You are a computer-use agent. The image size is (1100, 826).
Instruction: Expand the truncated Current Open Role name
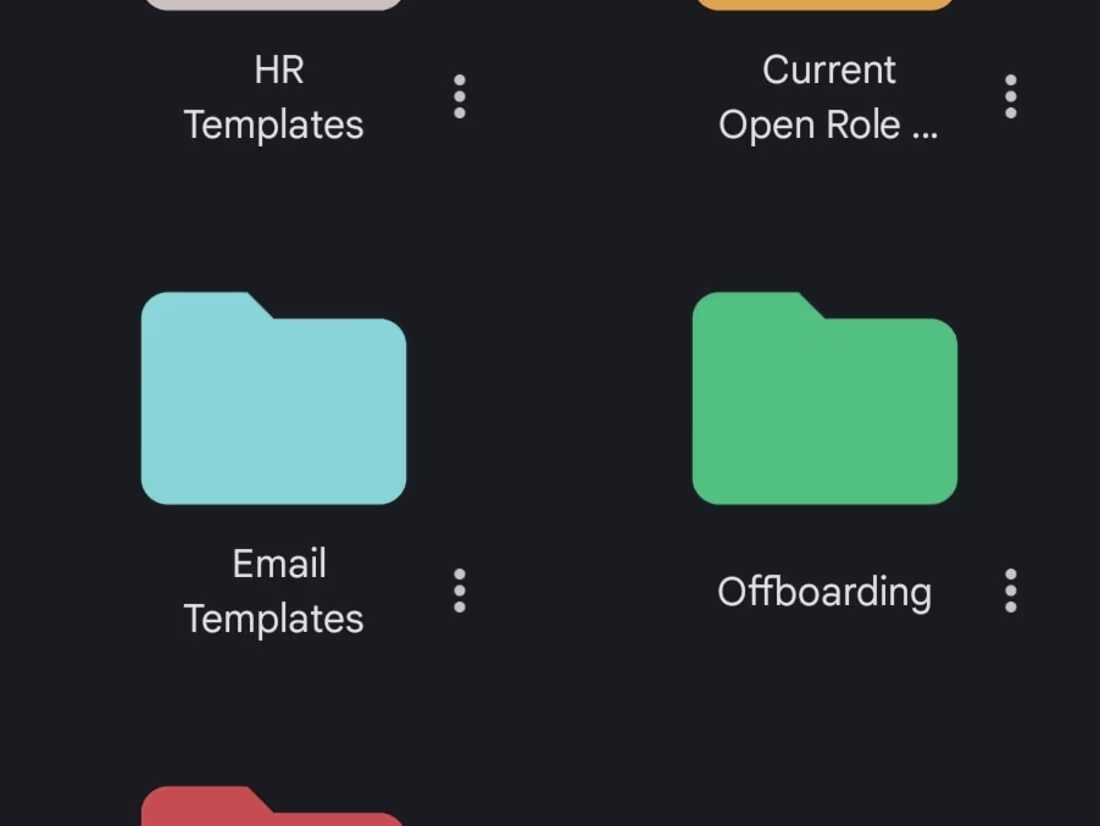pyautogui.click(x=830, y=97)
